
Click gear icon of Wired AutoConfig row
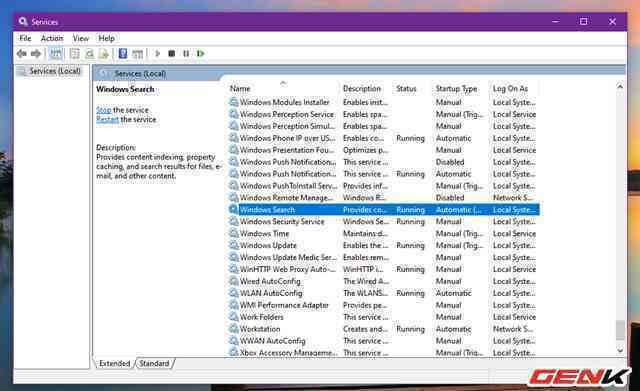coord(233,281)
